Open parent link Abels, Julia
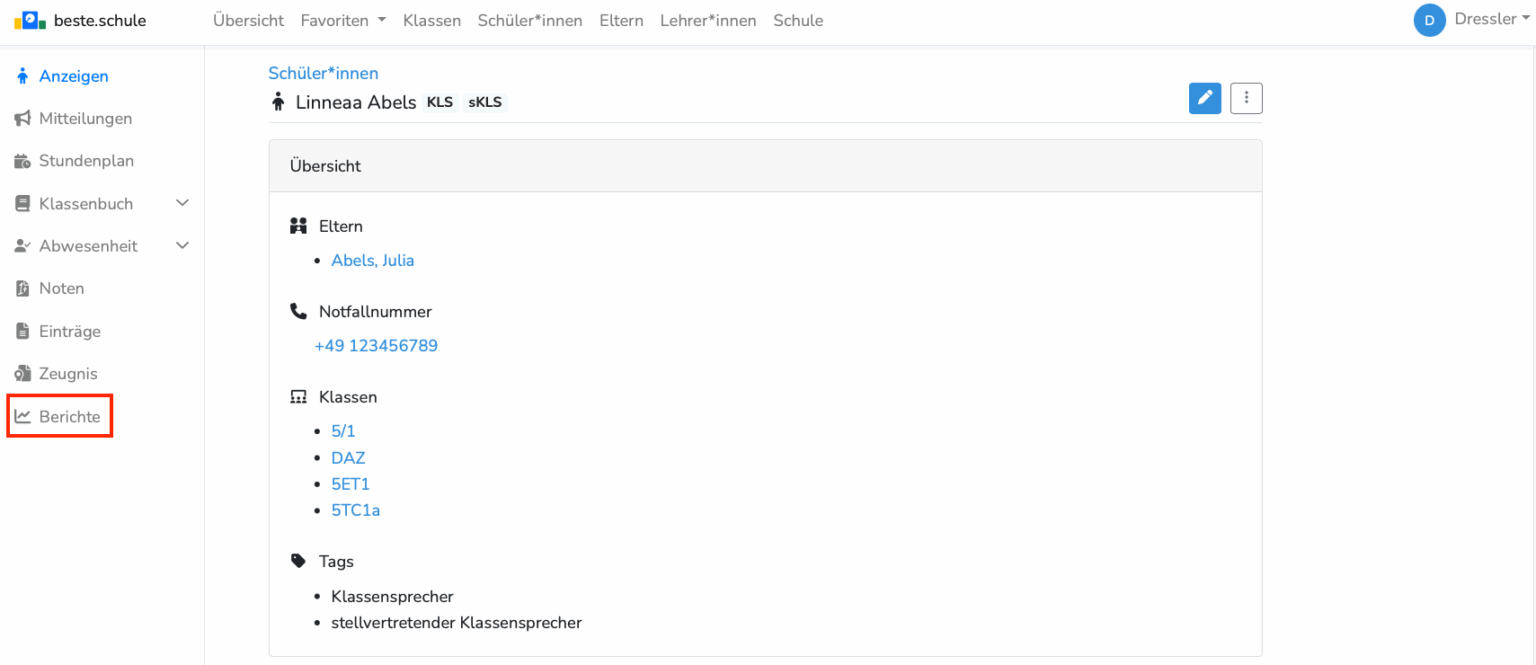 pos(372,261)
